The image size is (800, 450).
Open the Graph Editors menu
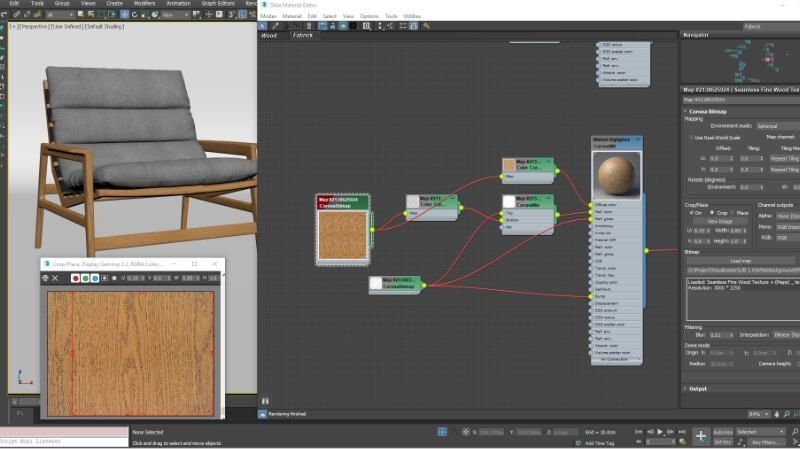(218, 3)
